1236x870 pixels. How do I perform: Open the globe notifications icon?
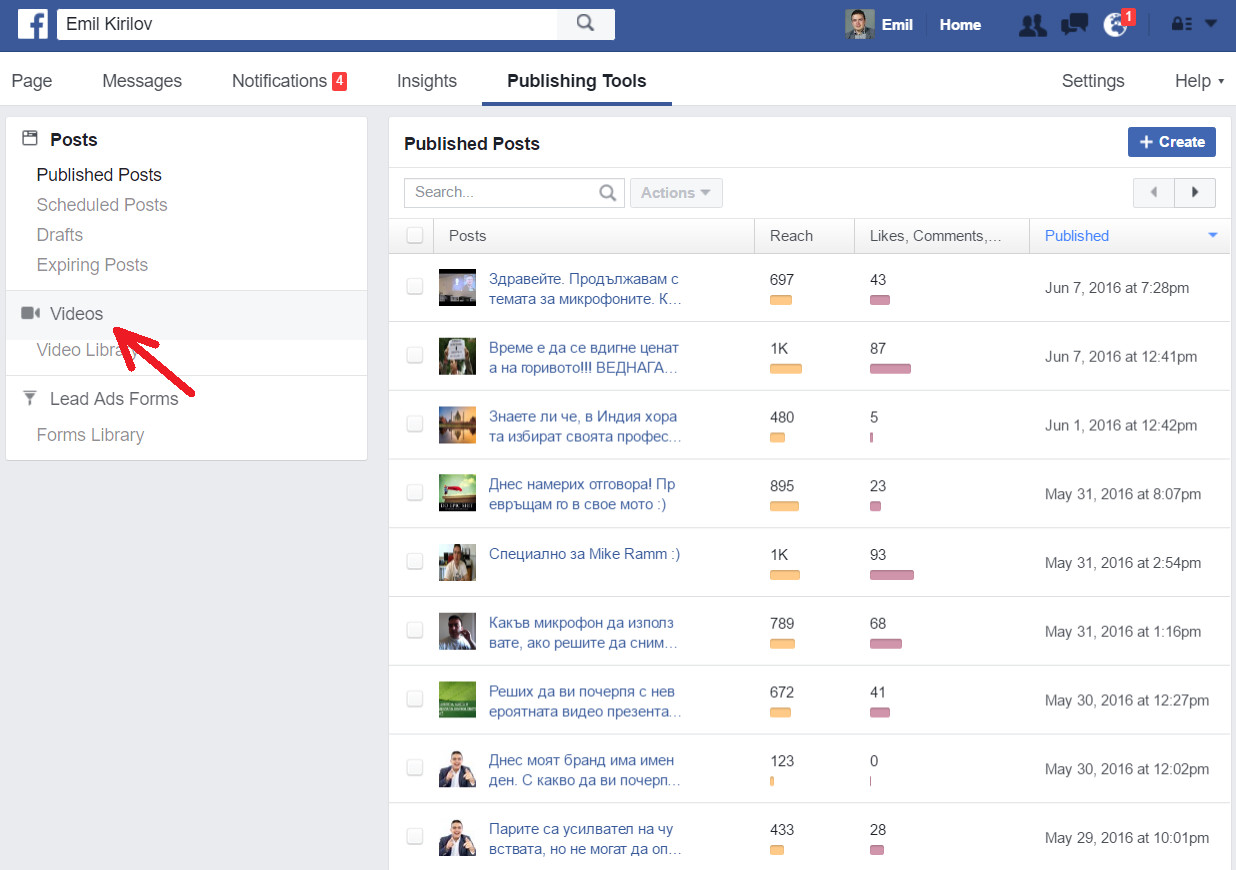coord(1115,25)
